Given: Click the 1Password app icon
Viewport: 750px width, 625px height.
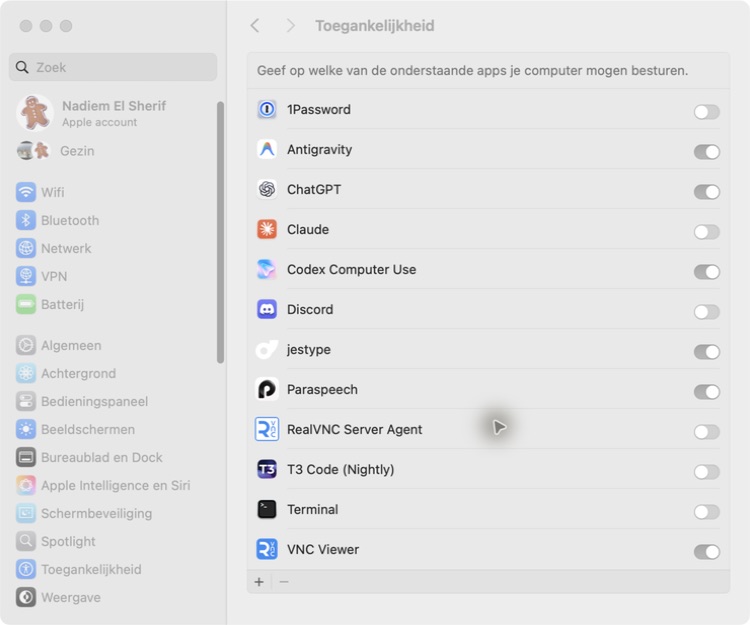Looking at the screenshot, I should pos(267,110).
